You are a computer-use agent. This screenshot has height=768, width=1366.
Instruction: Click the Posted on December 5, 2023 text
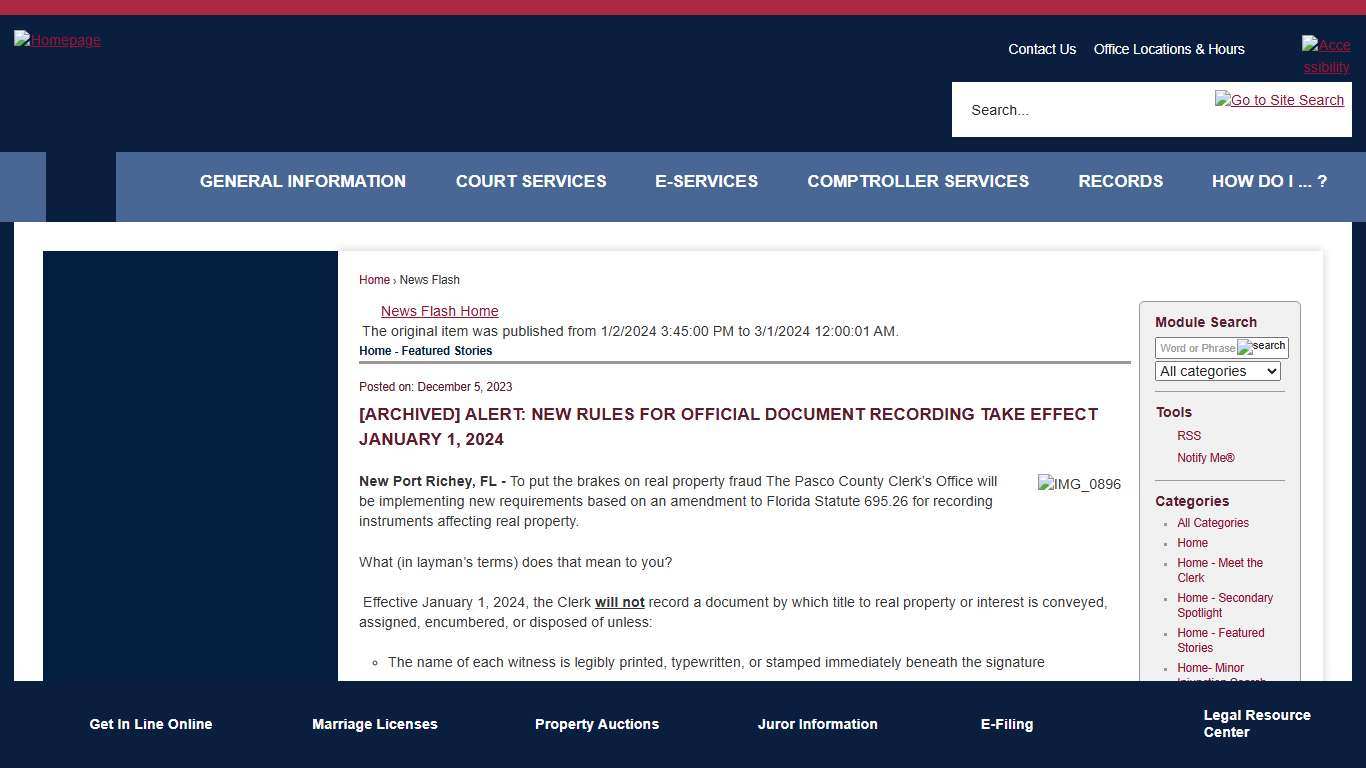(436, 387)
